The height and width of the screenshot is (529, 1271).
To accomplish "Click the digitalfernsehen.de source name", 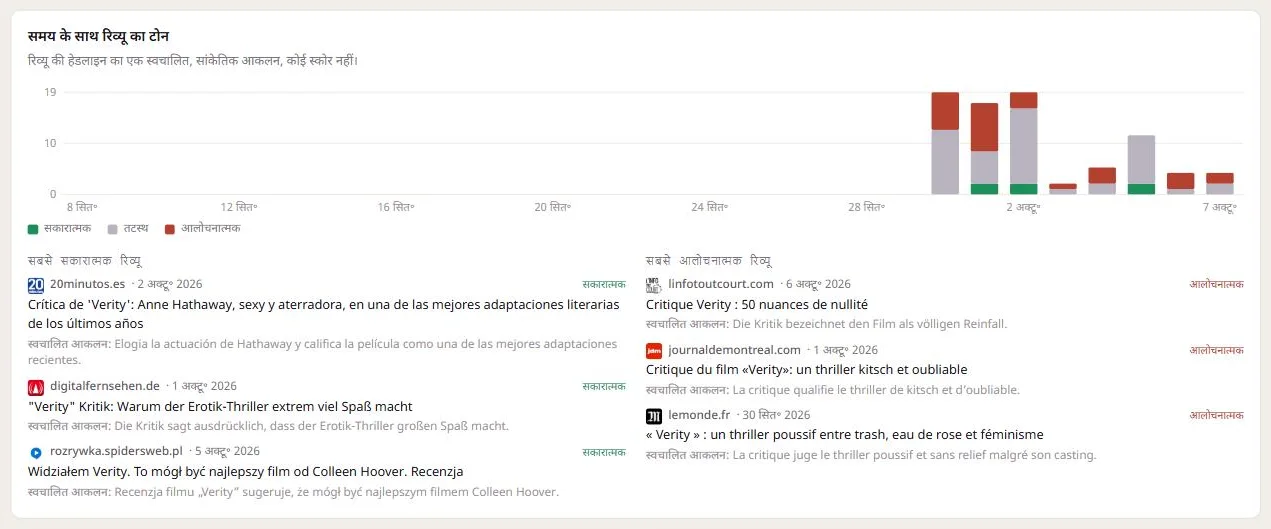I will pyautogui.click(x=105, y=386).
